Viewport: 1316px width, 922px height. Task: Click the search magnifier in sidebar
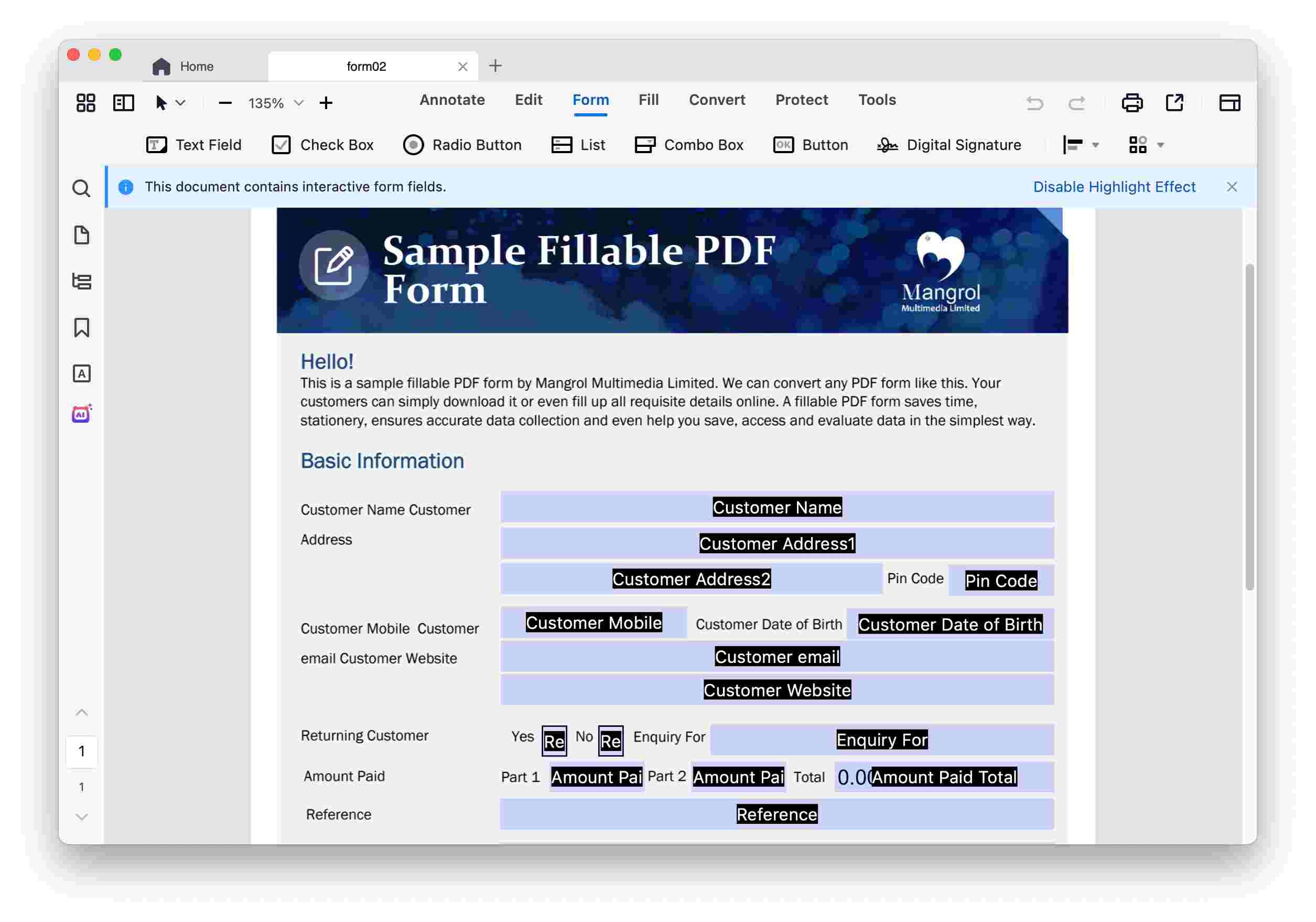point(81,189)
